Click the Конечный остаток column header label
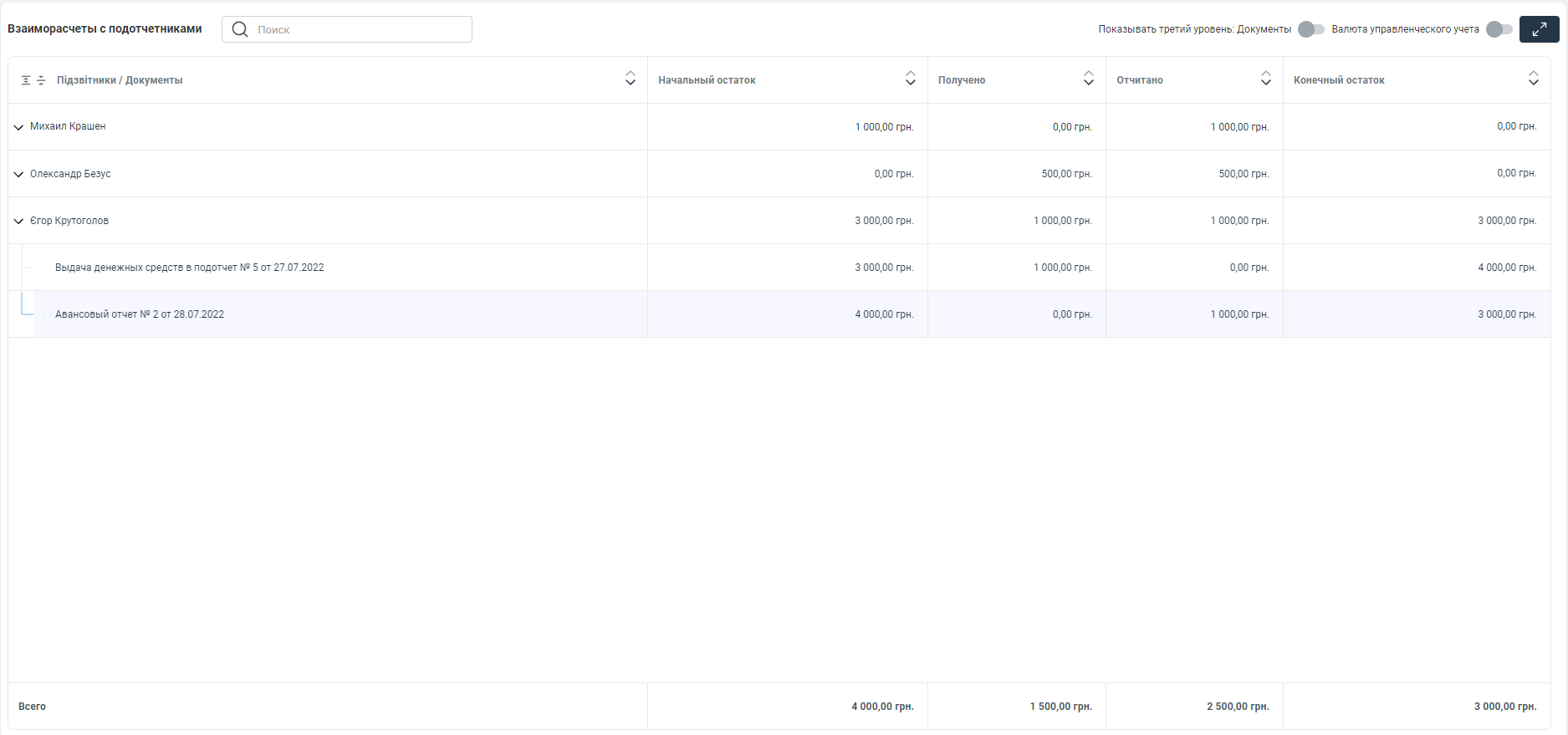Screen dimensions: 1568x735 (x=1339, y=80)
